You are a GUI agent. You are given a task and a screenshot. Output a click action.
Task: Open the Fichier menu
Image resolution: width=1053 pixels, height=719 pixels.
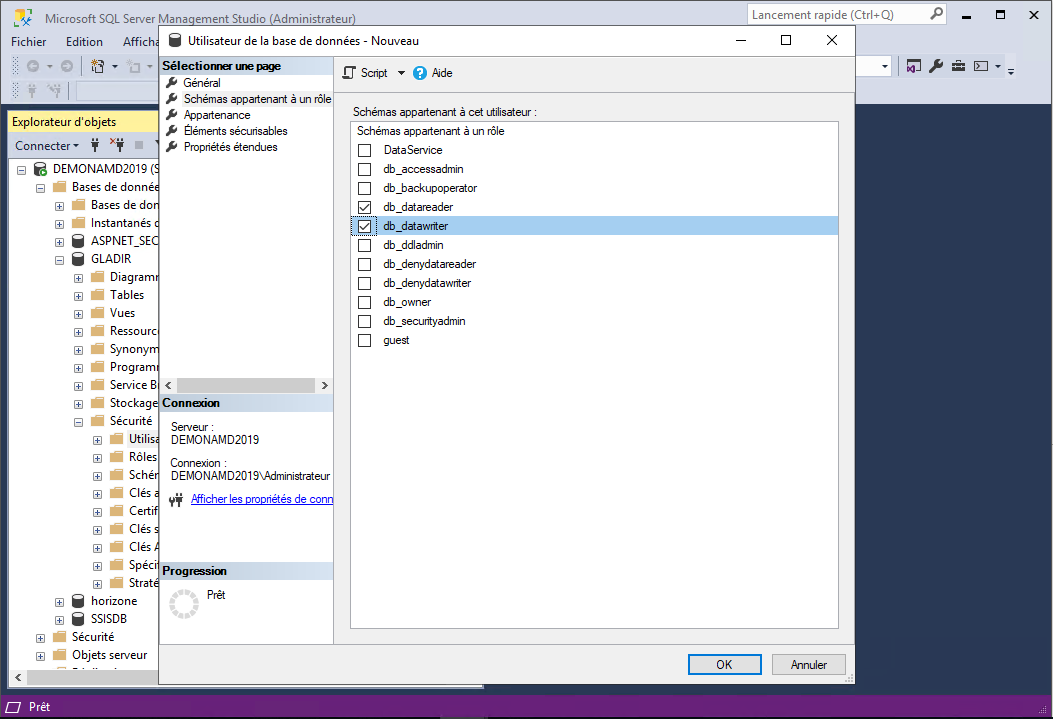coord(29,42)
